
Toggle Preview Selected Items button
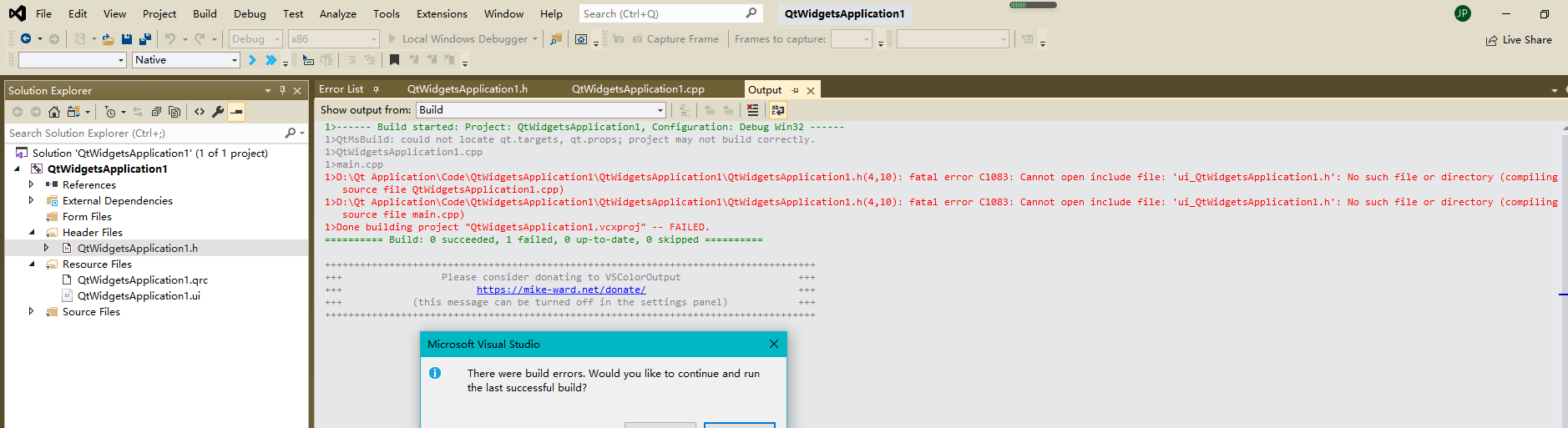click(236, 112)
